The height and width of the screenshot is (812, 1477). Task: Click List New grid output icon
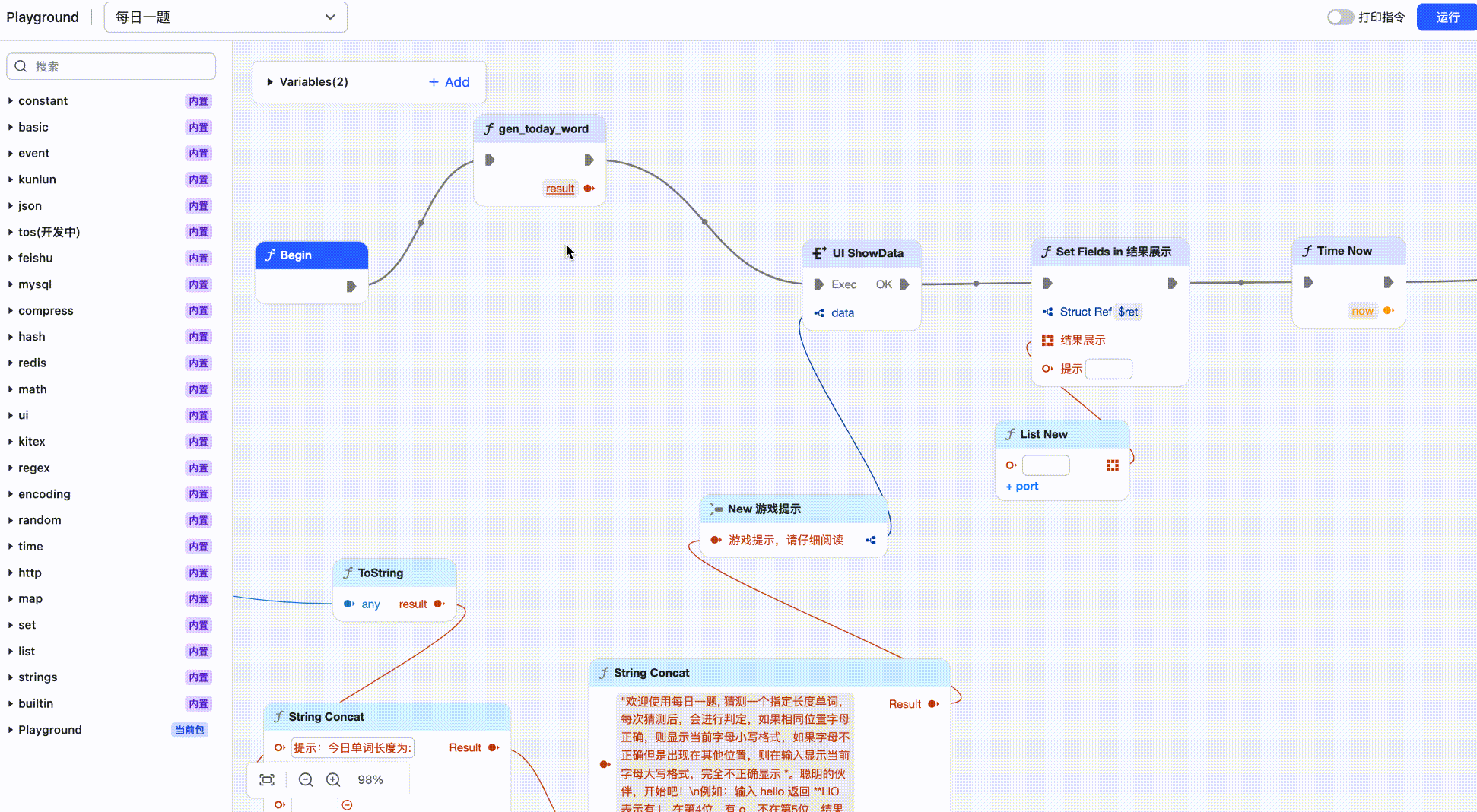1113,465
